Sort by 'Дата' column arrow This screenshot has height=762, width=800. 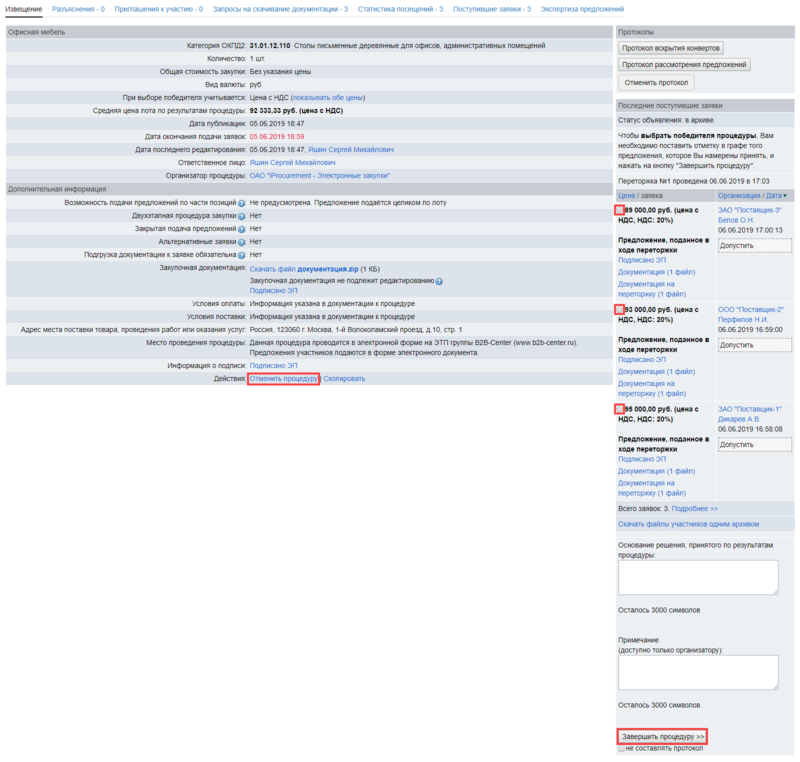[785, 195]
